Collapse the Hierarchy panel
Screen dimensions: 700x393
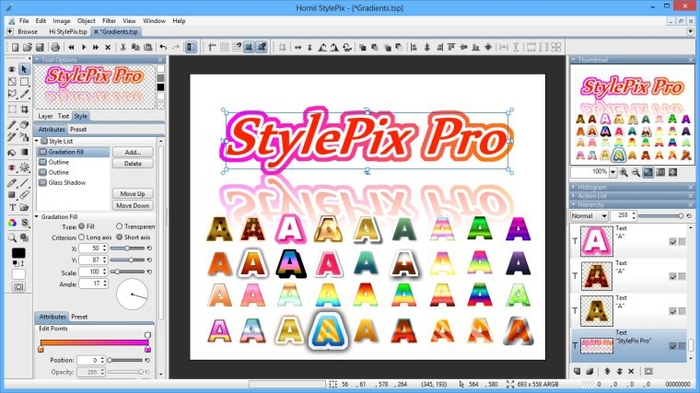[574, 205]
